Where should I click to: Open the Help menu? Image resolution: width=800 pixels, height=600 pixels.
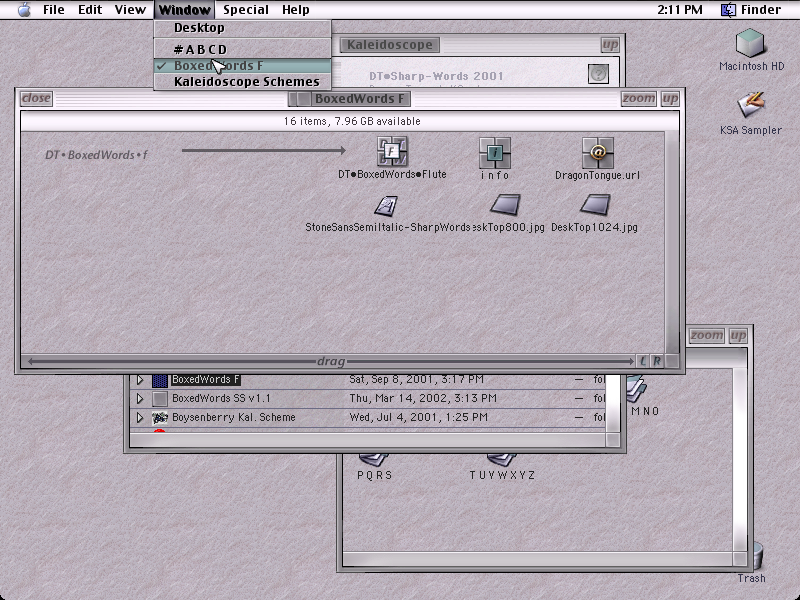point(296,10)
